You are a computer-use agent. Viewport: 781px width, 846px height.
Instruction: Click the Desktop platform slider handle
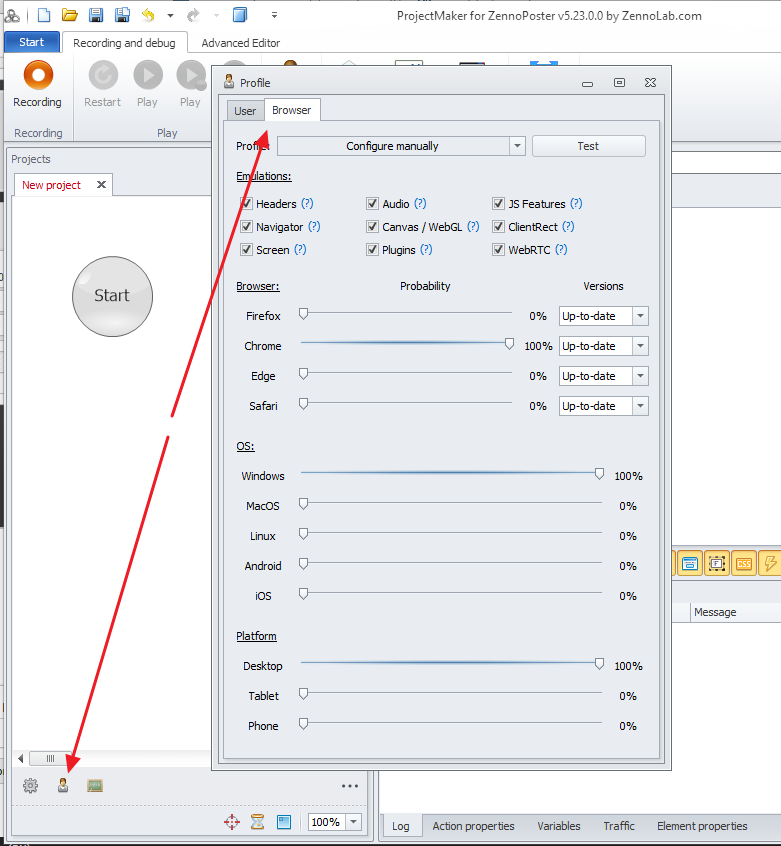point(599,664)
